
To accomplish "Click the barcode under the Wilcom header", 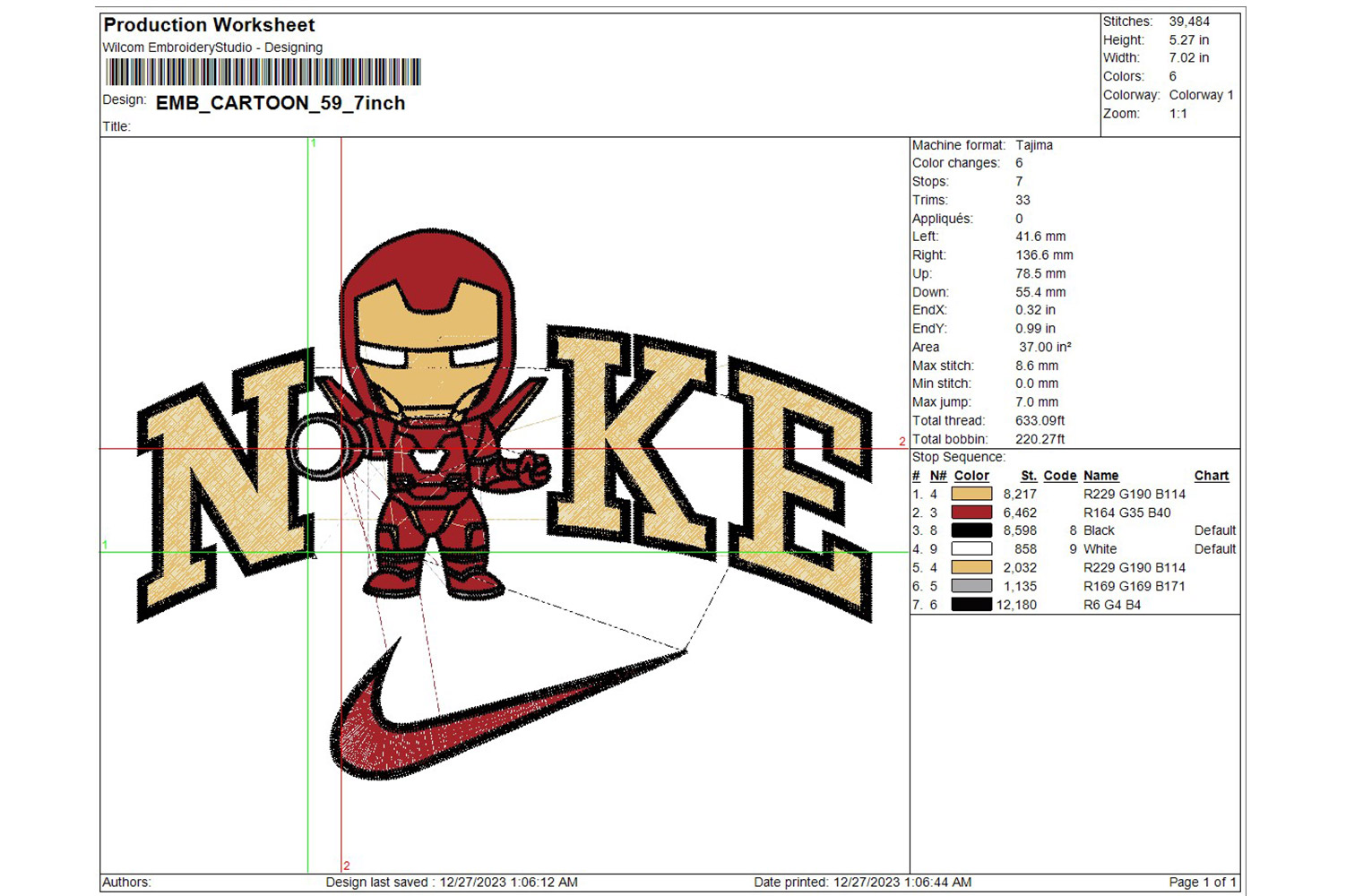I will coord(263,72).
